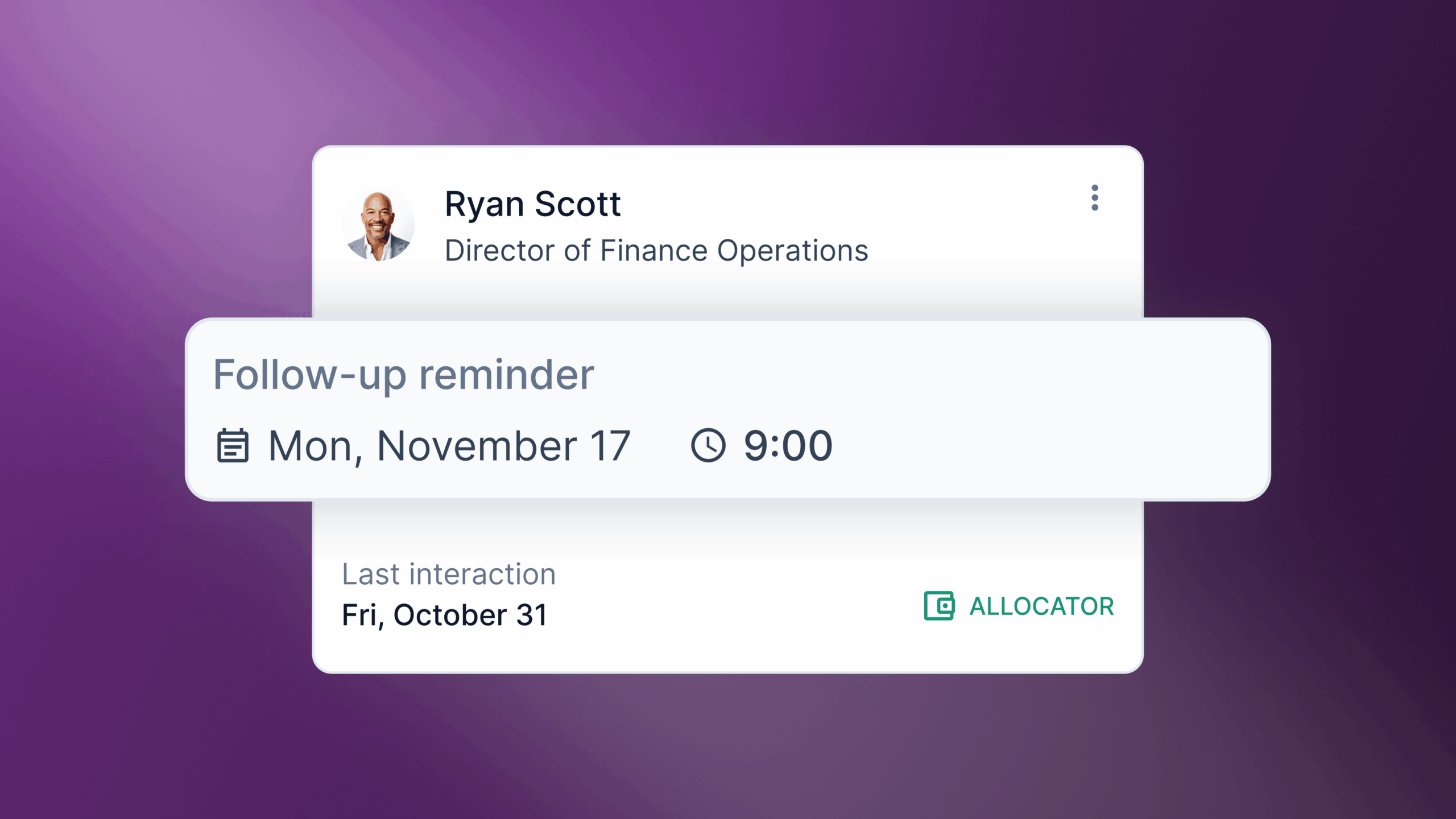This screenshot has width=1456, height=819.
Task: Click the weekday Fri in last interaction
Action: point(359,615)
